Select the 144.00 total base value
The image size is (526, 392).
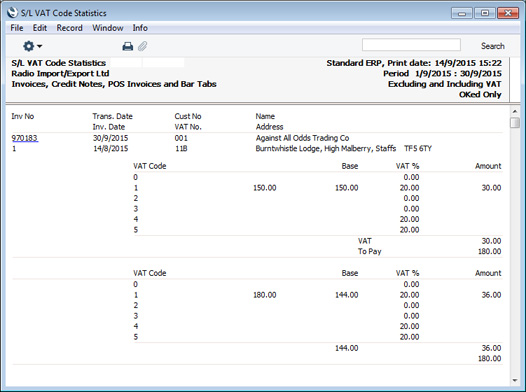[x=347, y=348]
